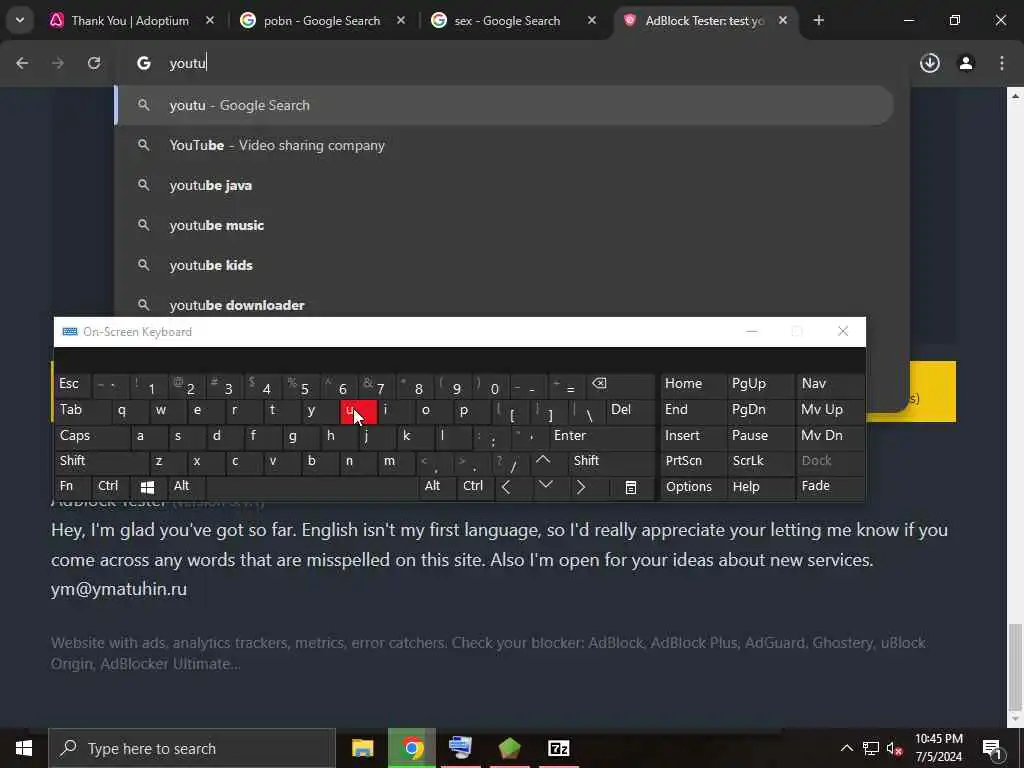1024x768 pixels.
Task: Open the Chrome profile icon
Action: click(966, 63)
